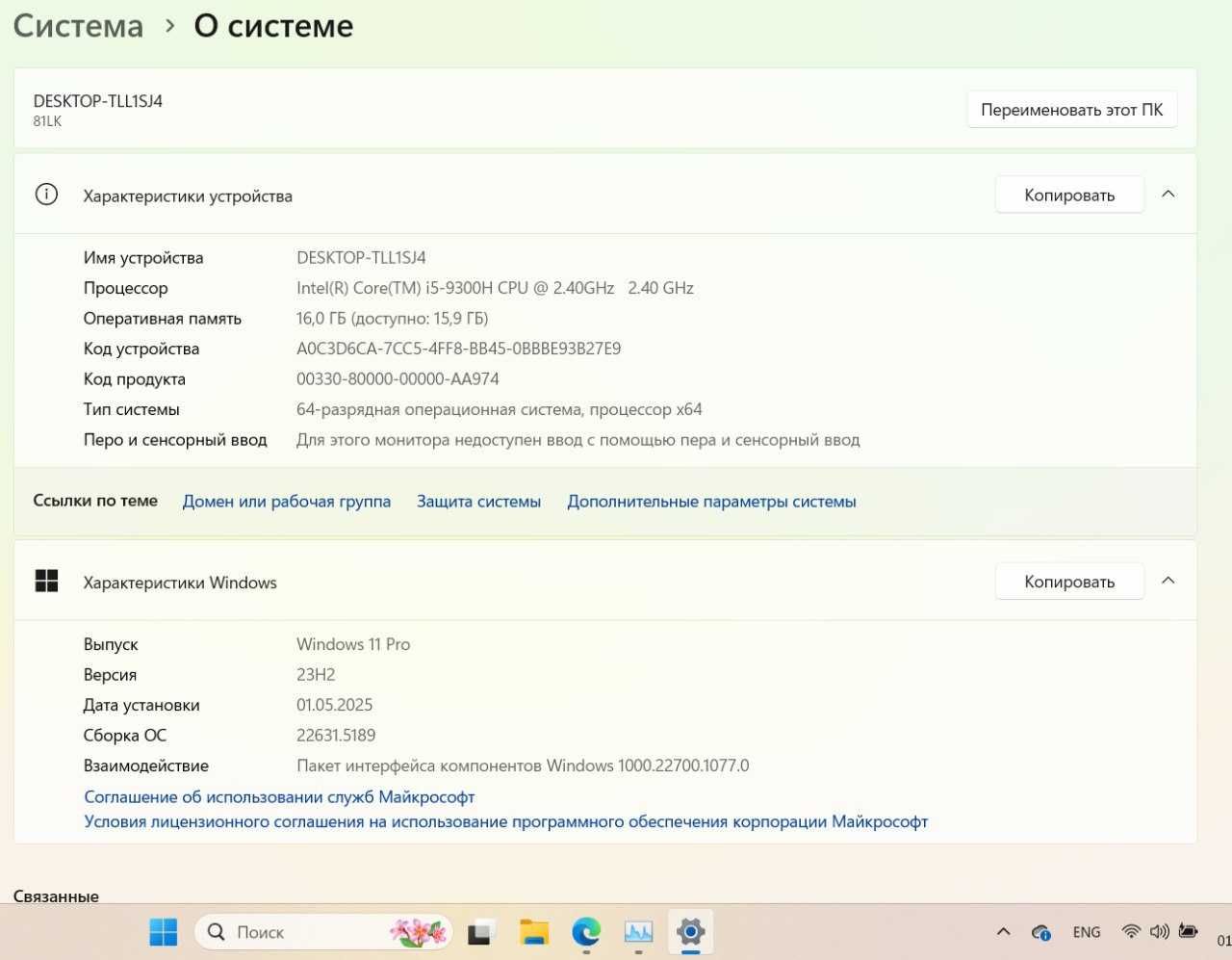Select the i5-9300H processor value text
The height and width of the screenshot is (960, 1232).
point(495,288)
